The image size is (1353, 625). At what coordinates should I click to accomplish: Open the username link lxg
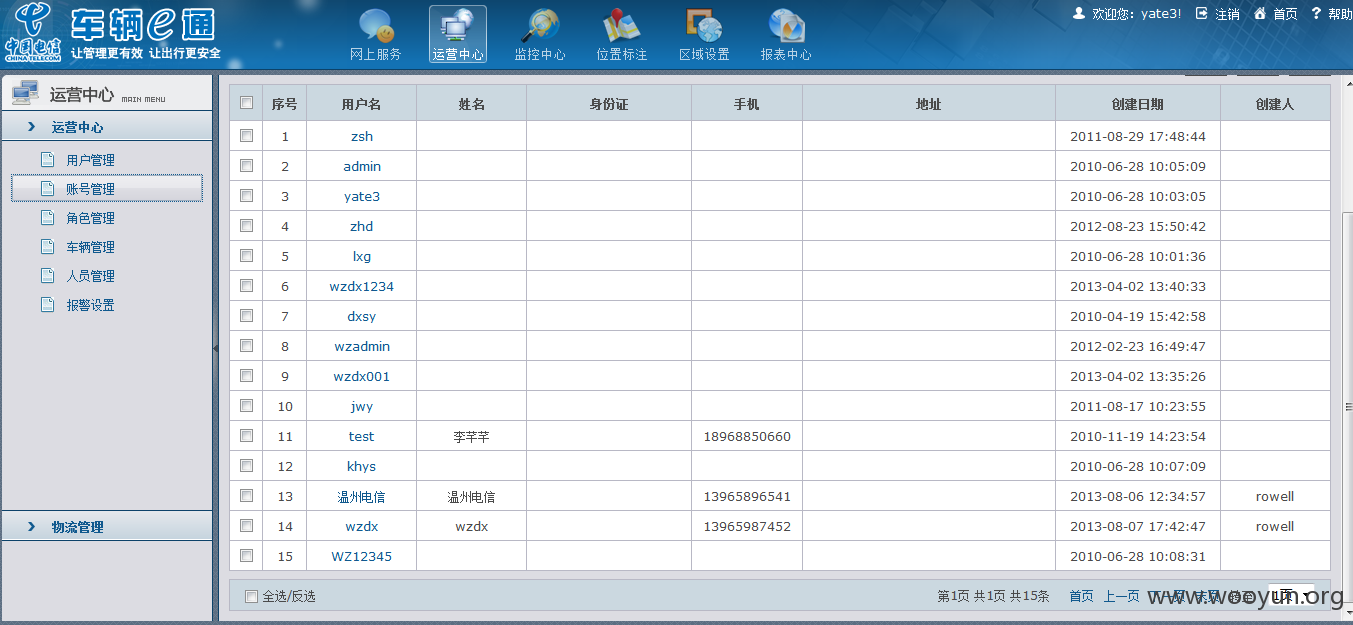pyautogui.click(x=362, y=256)
